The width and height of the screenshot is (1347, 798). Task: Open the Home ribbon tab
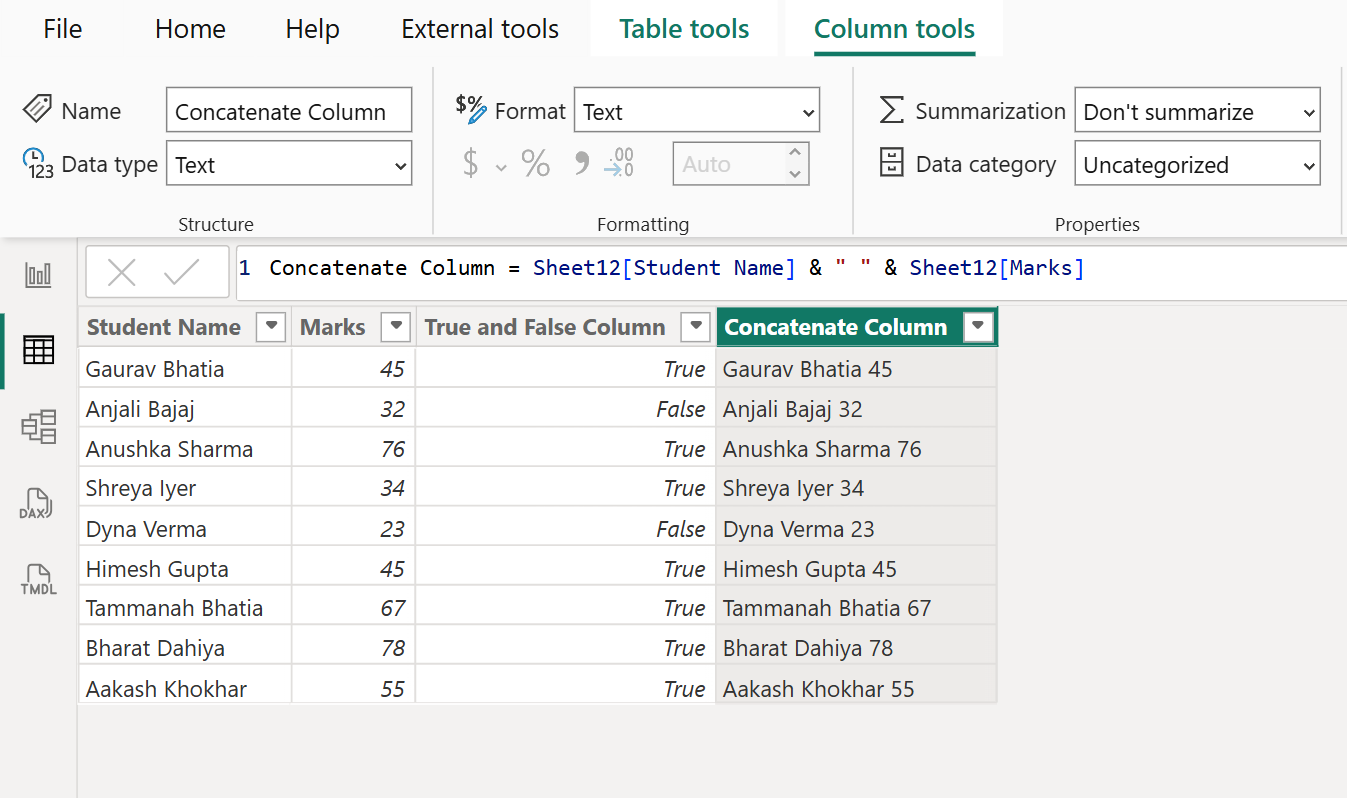pos(190,29)
